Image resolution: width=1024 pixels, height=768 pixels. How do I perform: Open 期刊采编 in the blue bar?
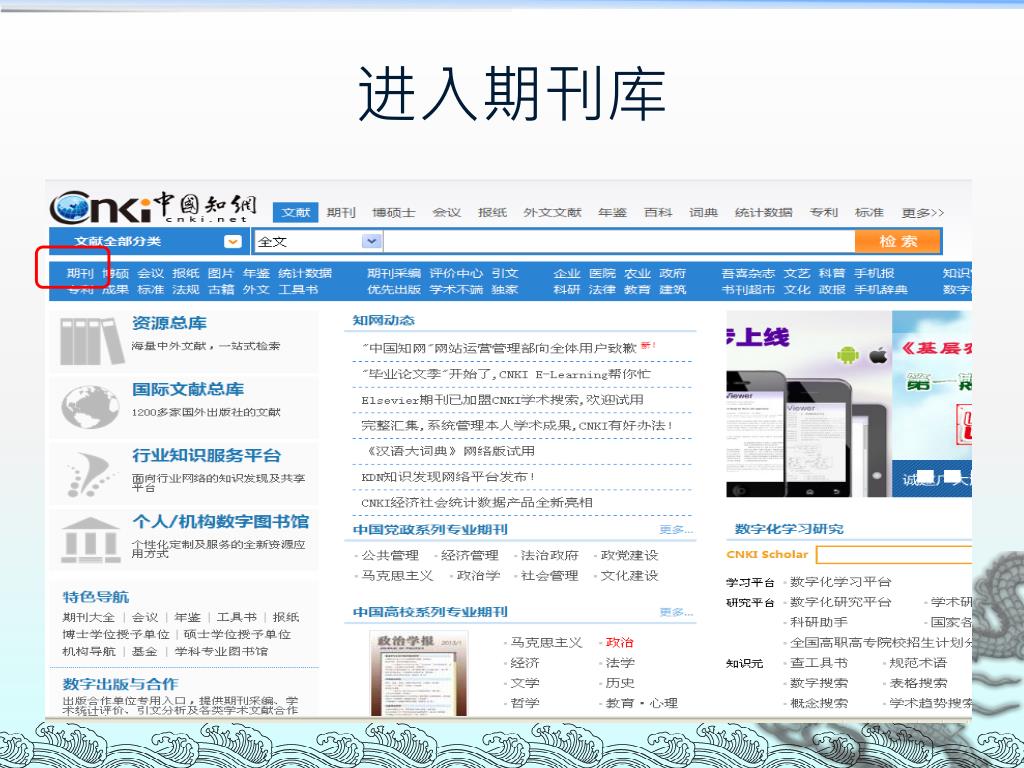point(394,273)
